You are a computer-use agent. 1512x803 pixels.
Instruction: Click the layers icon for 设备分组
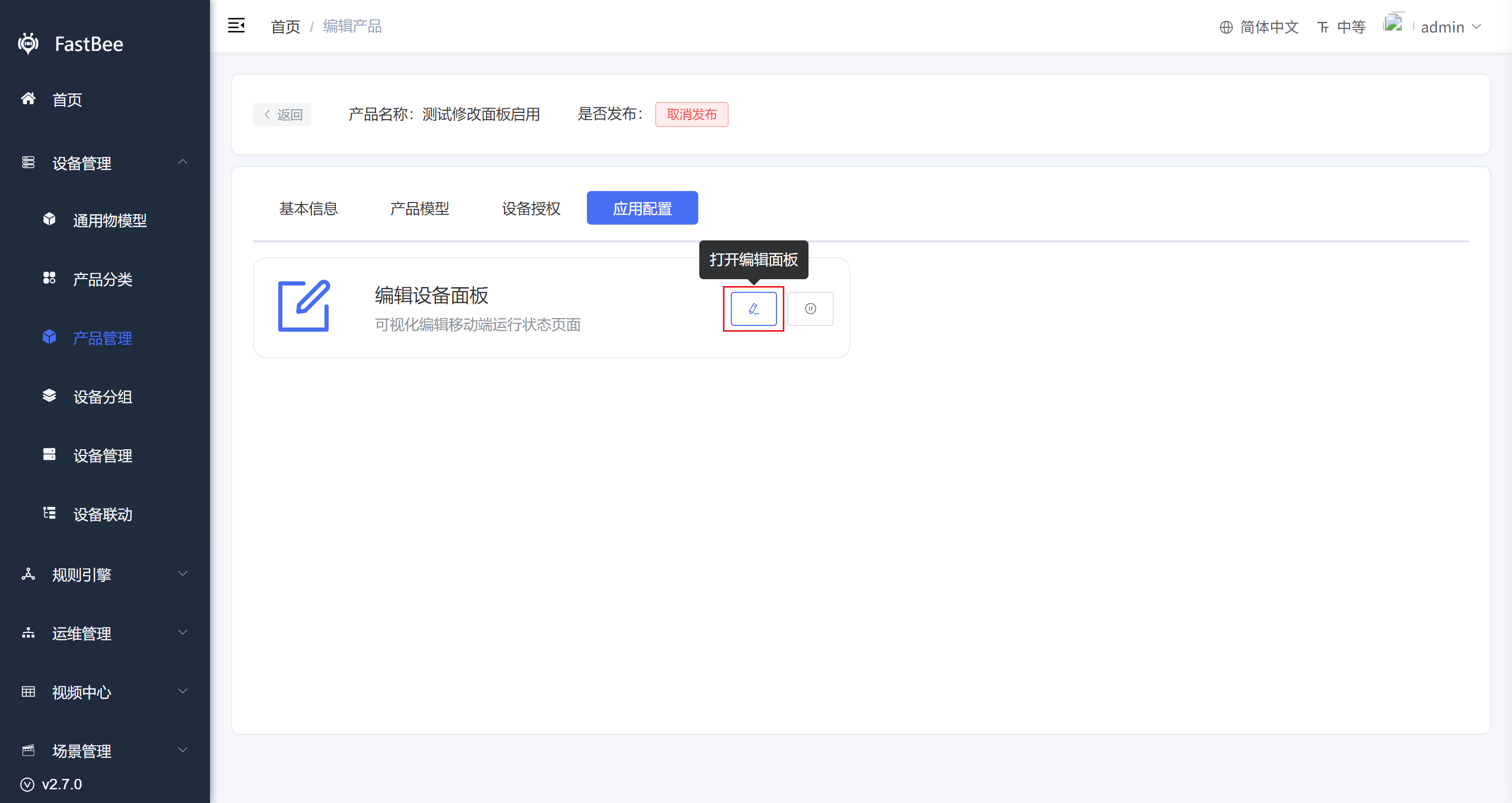pyautogui.click(x=49, y=396)
